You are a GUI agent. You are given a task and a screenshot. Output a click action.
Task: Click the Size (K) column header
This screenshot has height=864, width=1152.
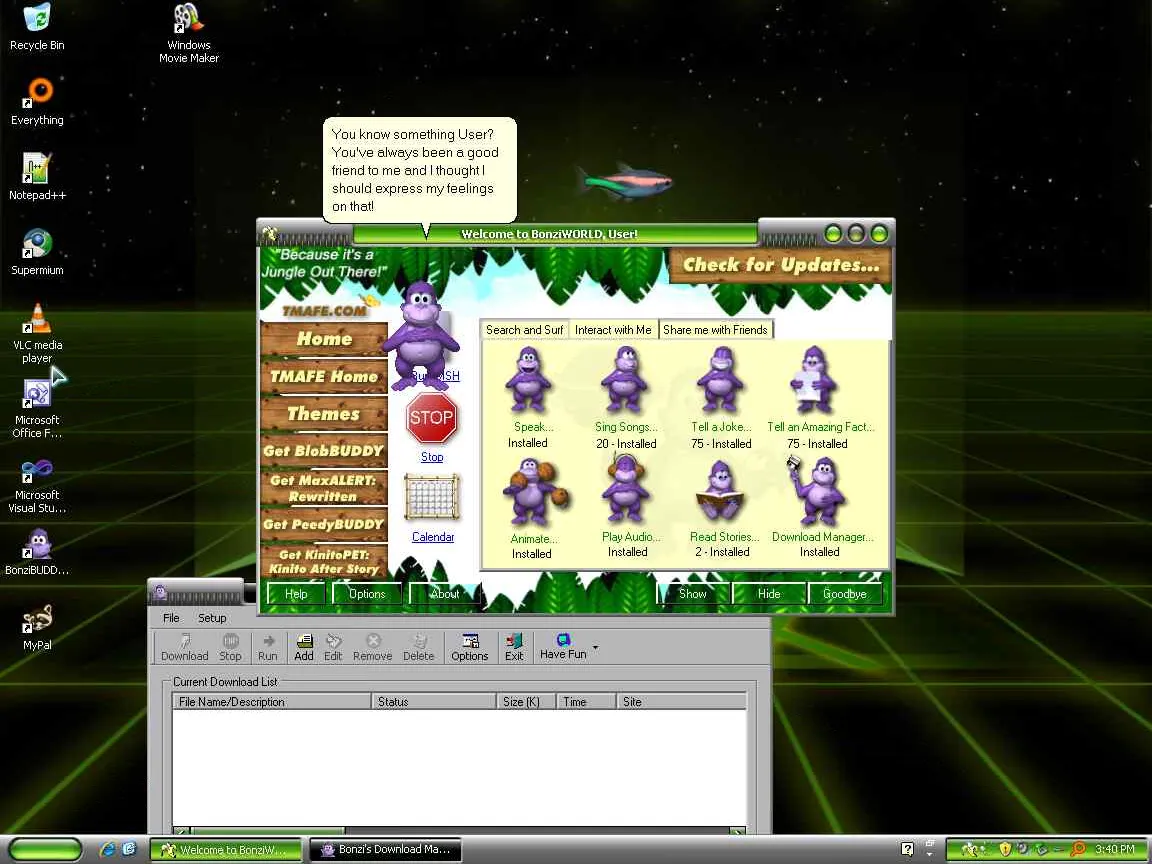(x=526, y=702)
